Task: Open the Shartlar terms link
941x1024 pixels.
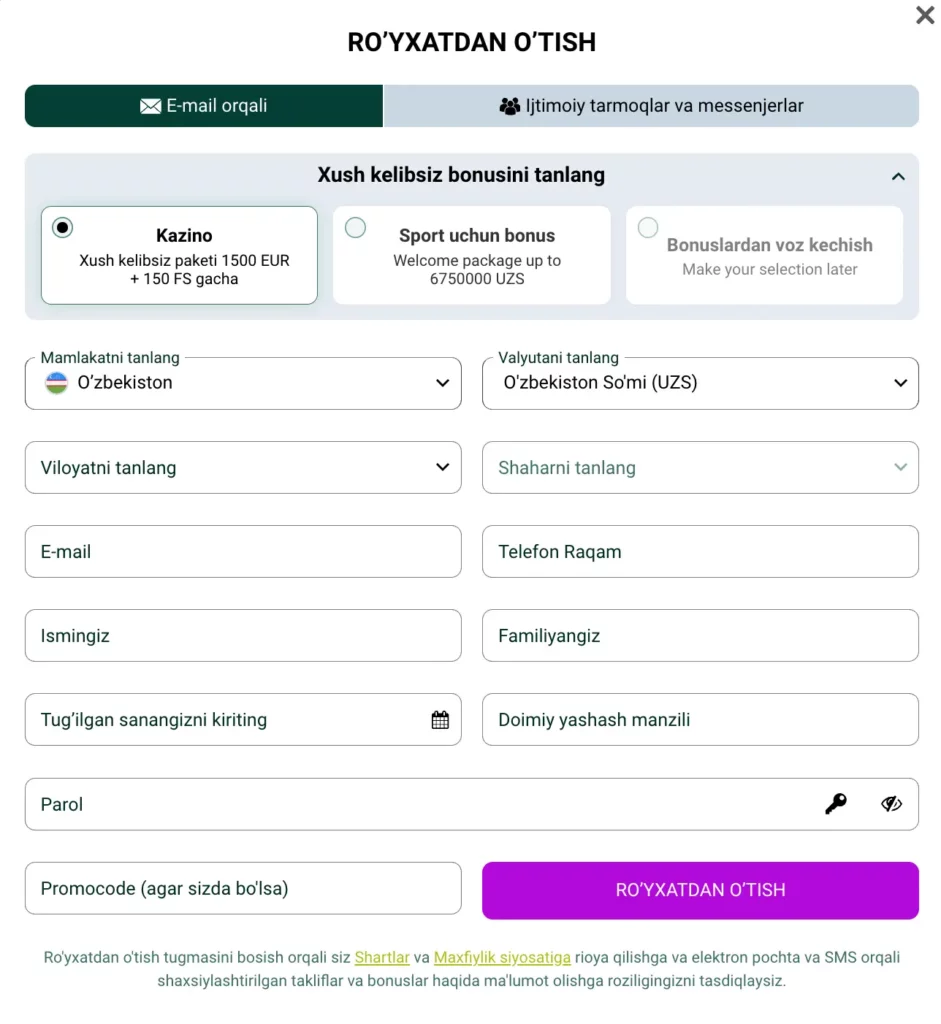Action: coord(382,958)
